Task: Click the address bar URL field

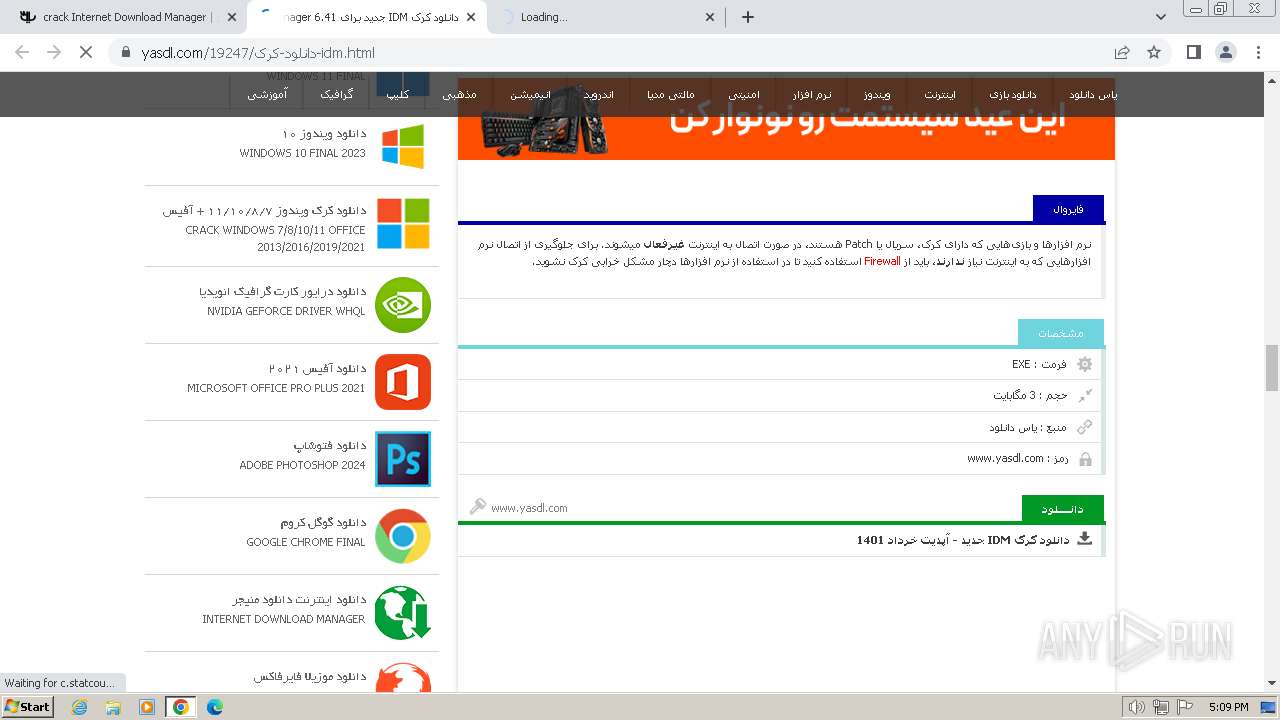Action: [620, 52]
